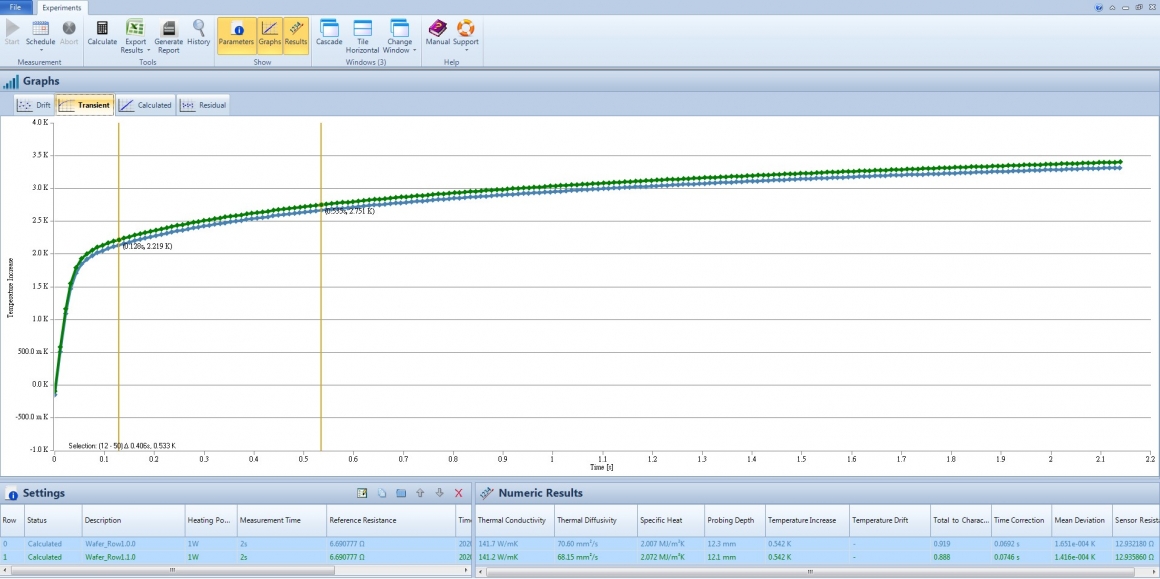Image resolution: width=1160 pixels, height=579 pixels.
Task: Sort by the Status column header
Action: point(53,521)
